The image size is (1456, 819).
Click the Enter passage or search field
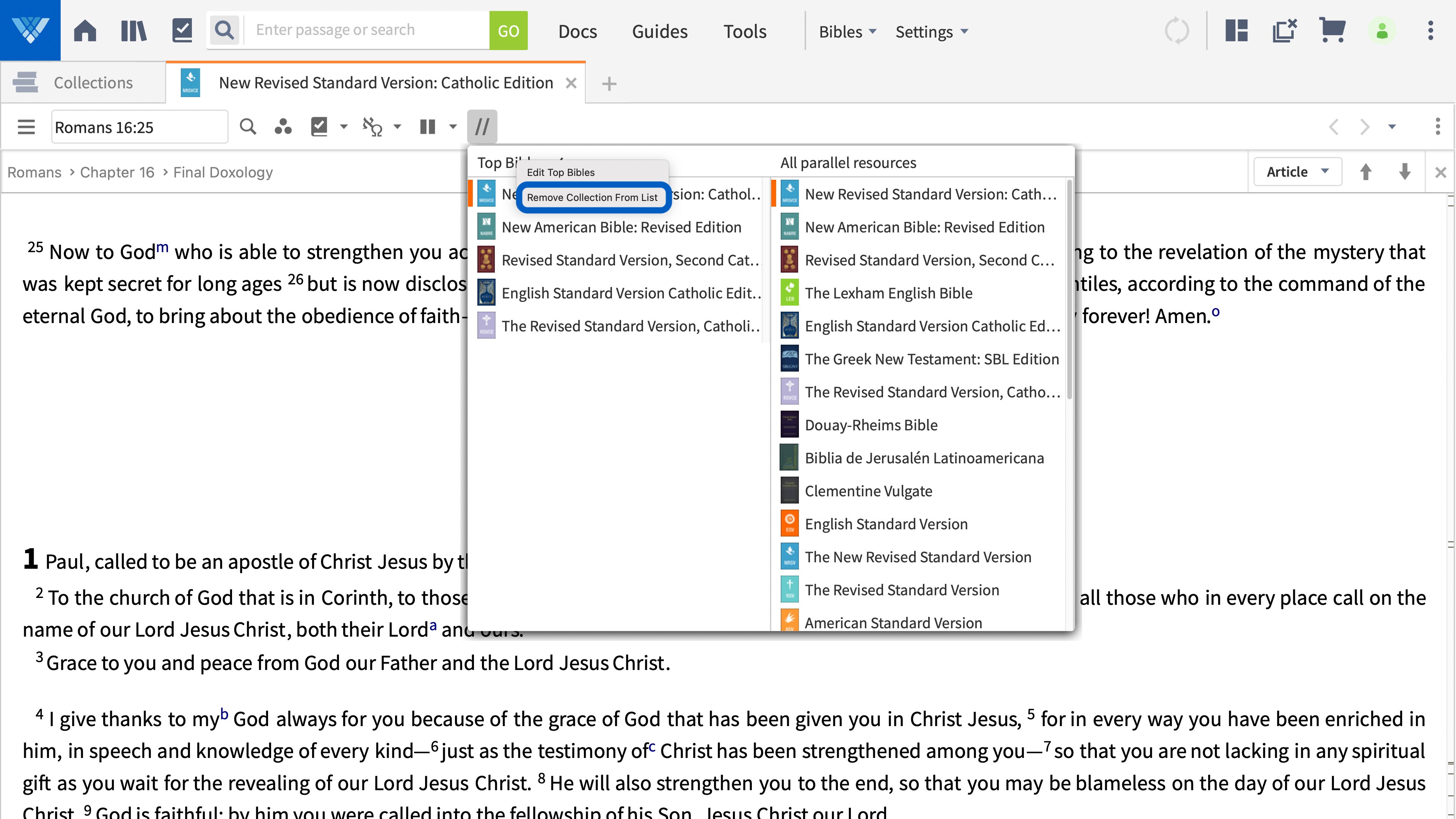366,30
